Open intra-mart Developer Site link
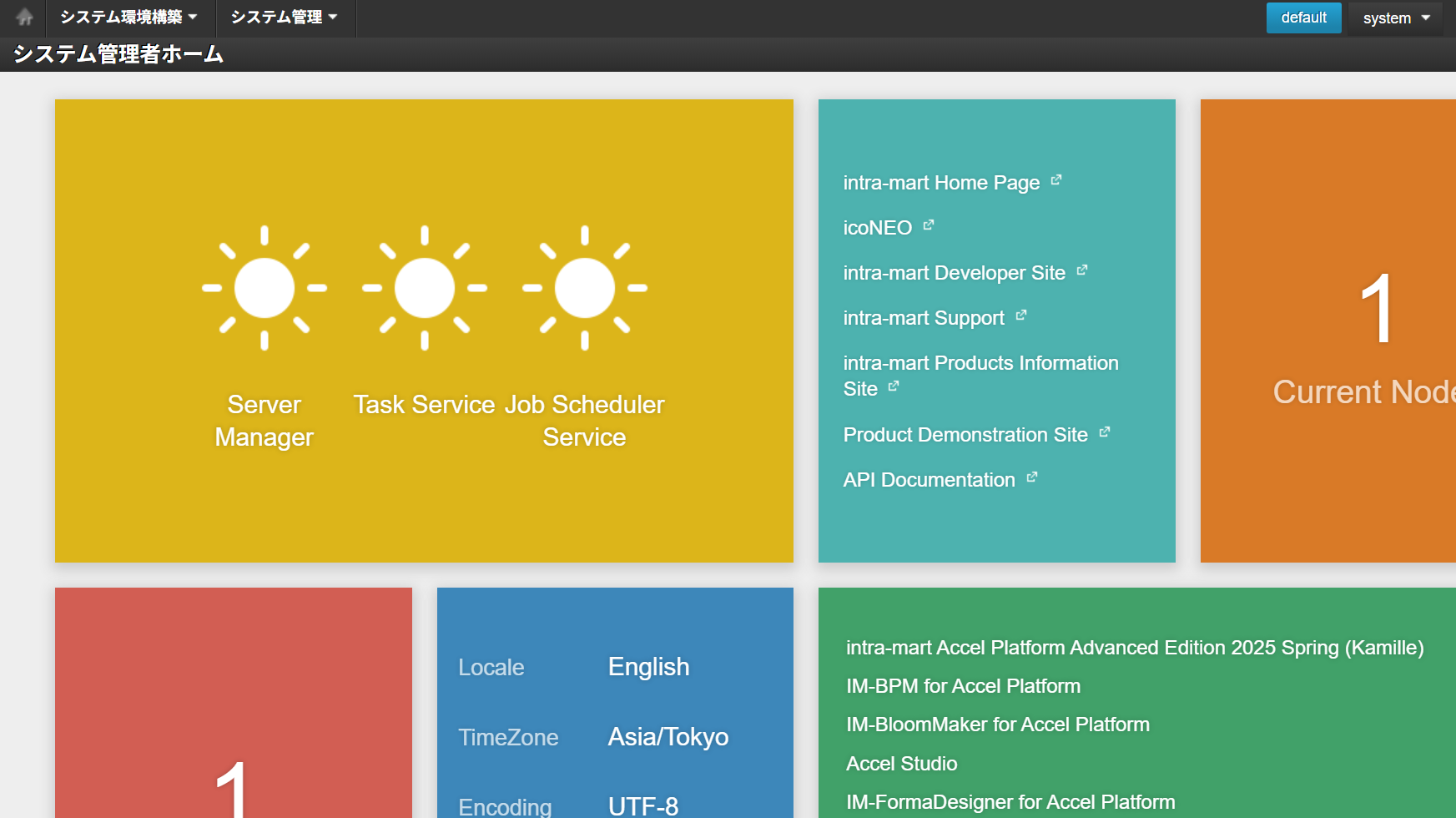This screenshot has width=1456, height=818. (954, 273)
